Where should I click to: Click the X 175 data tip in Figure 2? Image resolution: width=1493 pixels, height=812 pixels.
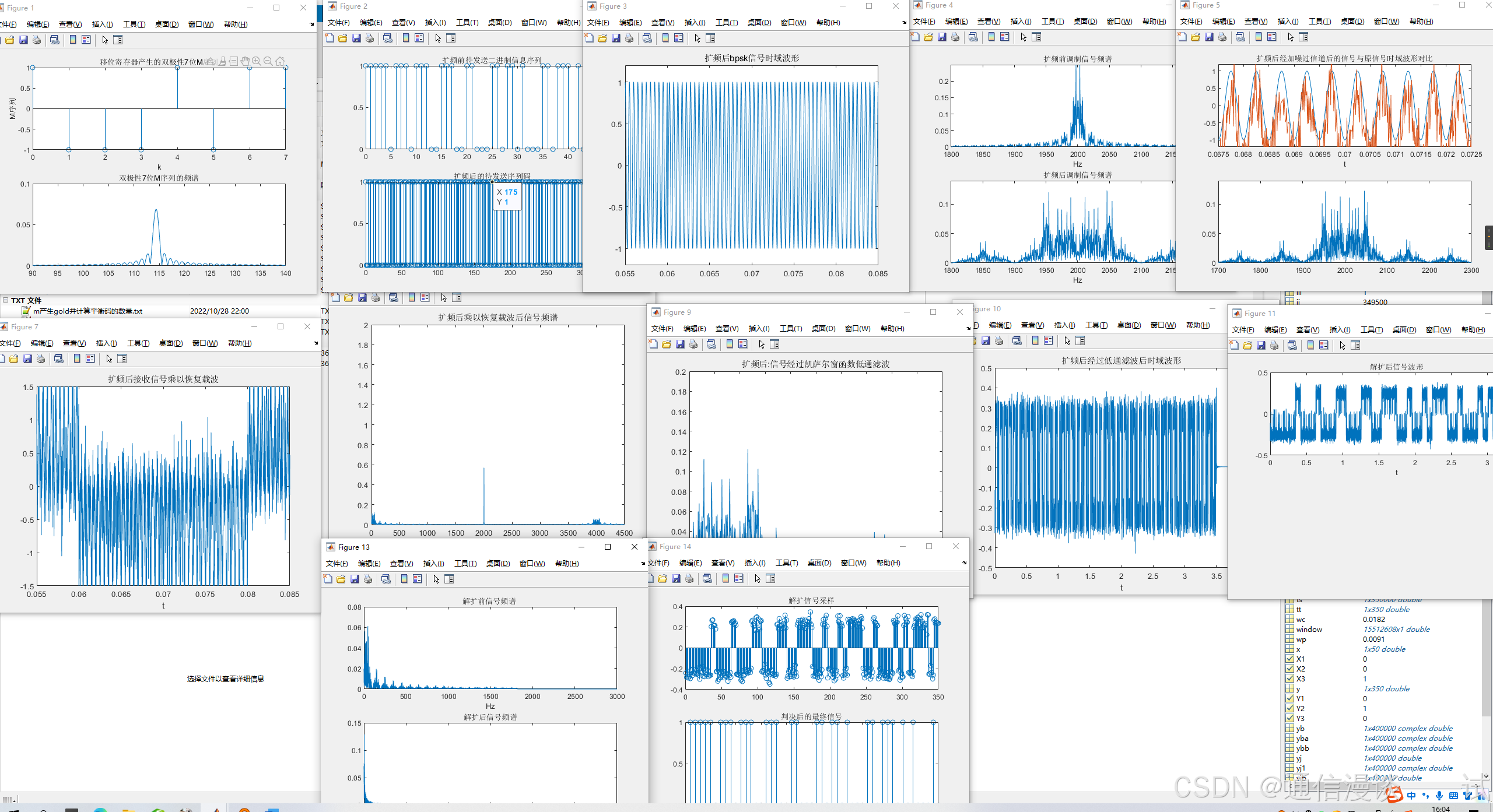(x=507, y=197)
